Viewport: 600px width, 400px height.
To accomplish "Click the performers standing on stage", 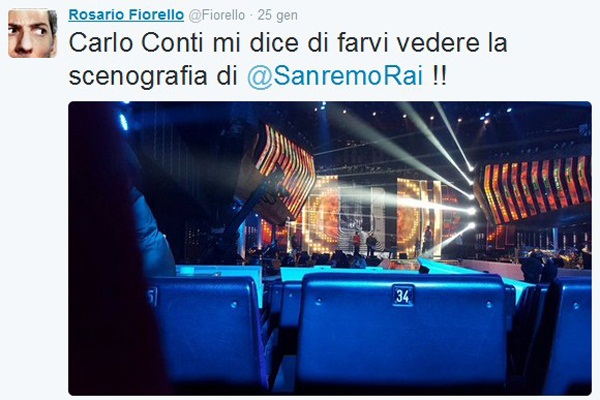I will click(364, 243).
